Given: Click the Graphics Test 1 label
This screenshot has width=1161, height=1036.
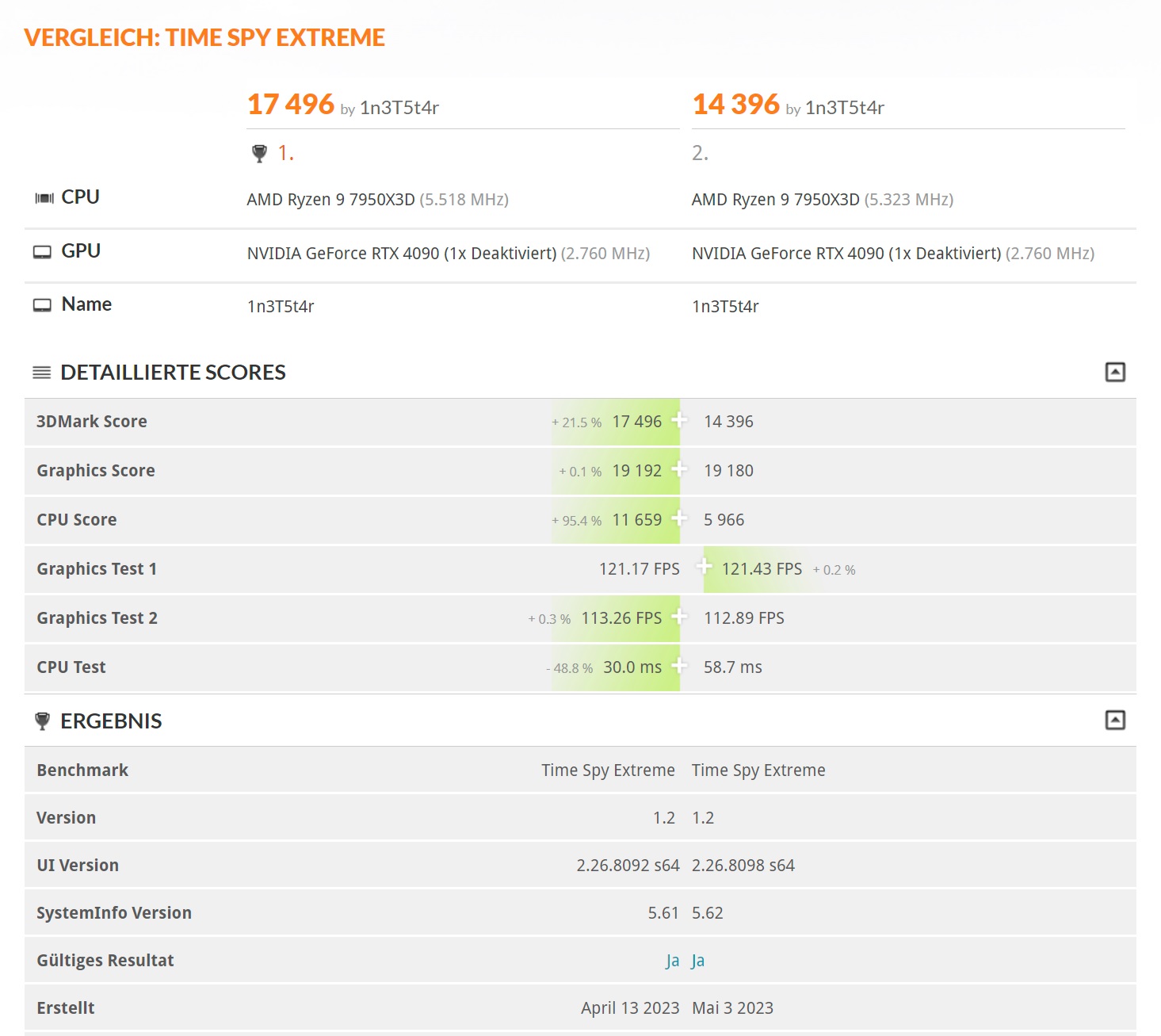Looking at the screenshot, I should (x=97, y=569).
